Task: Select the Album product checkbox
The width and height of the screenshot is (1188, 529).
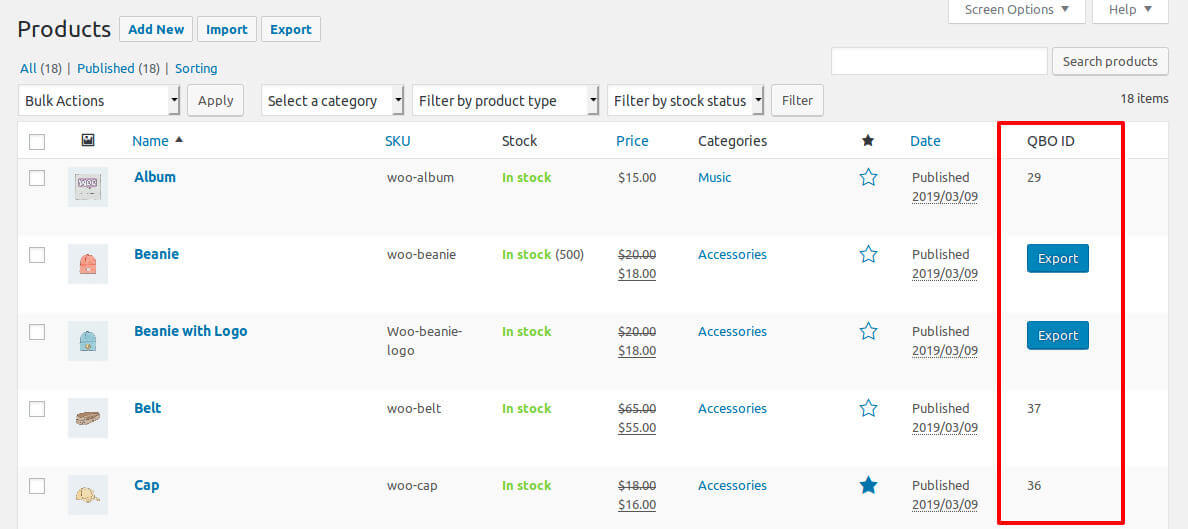Action: [37, 178]
